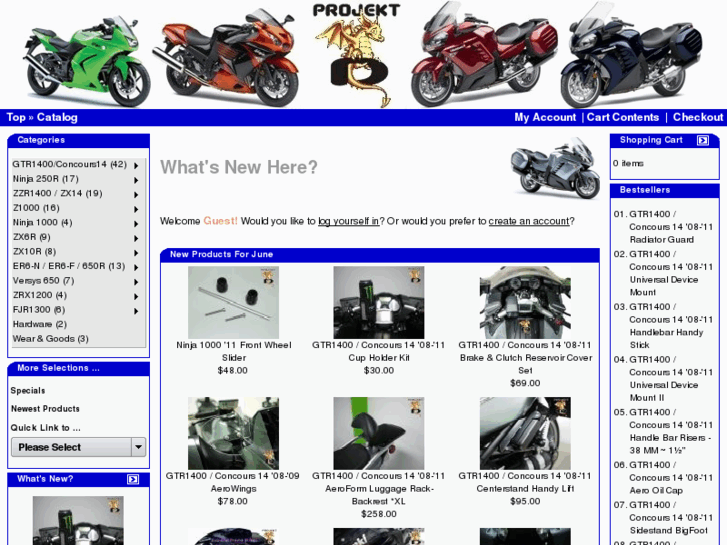Open Cup Holder Kit product title
This screenshot has height=545, width=727.
(x=379, y=351)
